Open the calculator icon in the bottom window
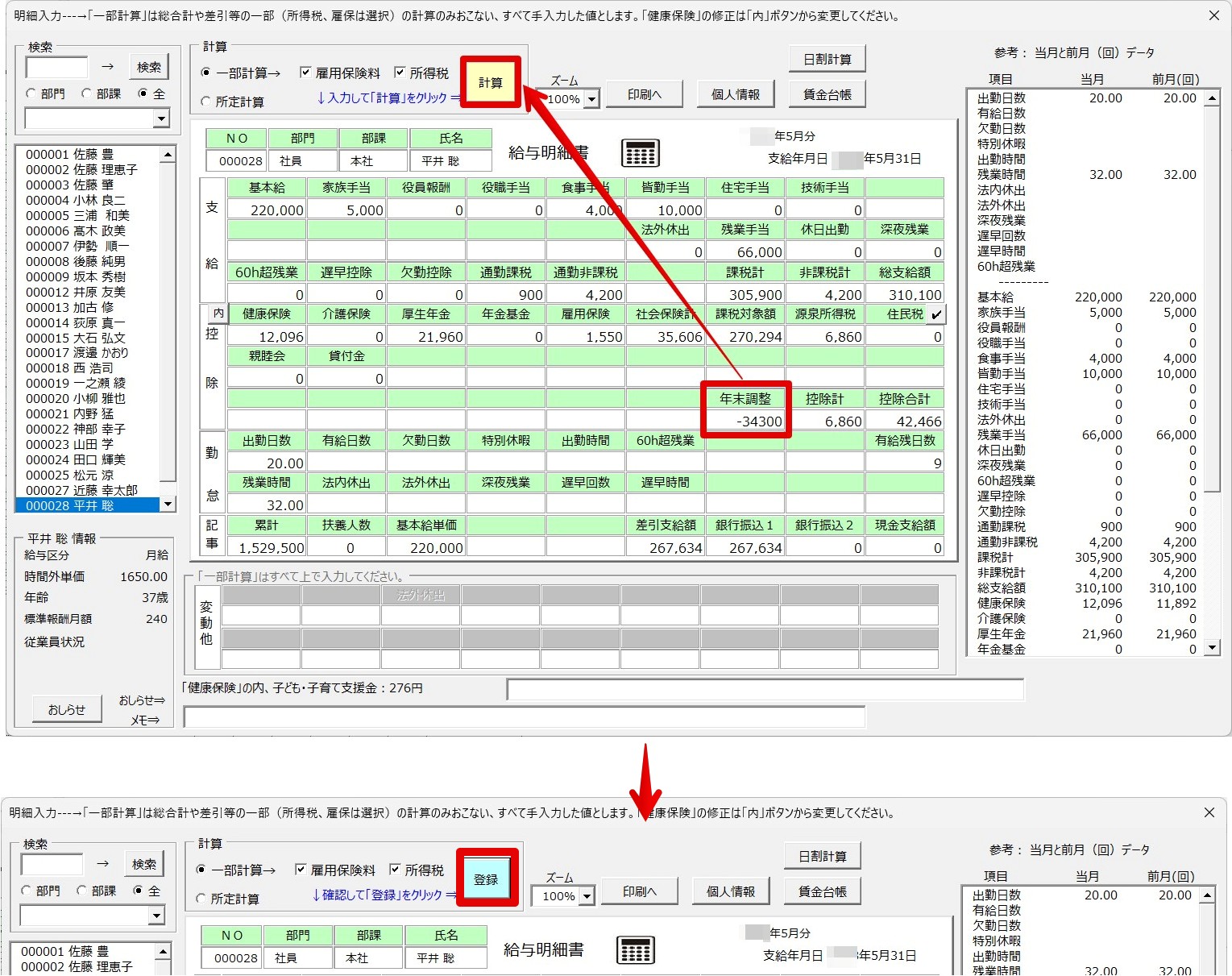 pyautogui.click(x=636, y=949)
